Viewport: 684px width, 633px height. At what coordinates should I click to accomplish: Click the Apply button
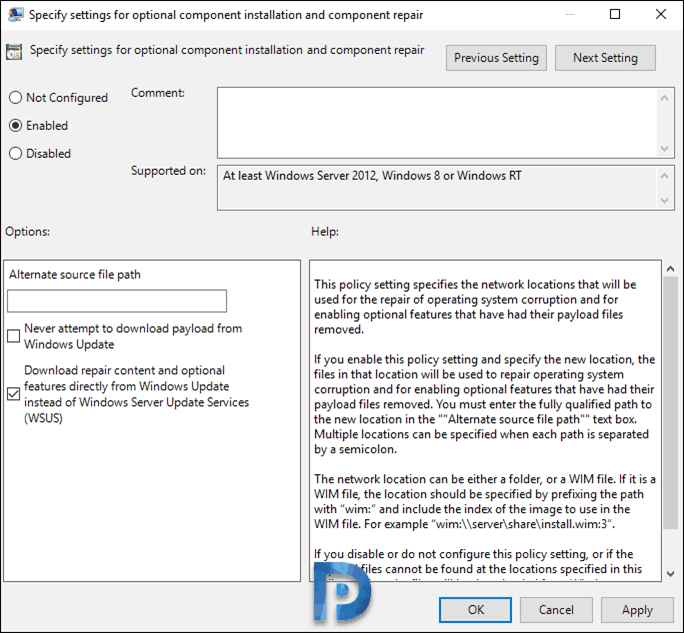tap(637, 609)
